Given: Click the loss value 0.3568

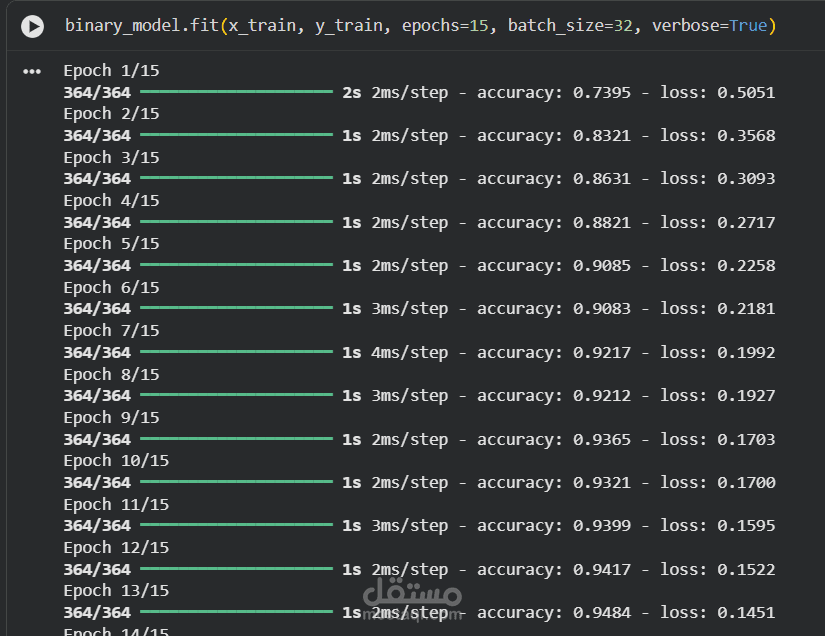Looking at the screenshot, I should [x=746, y=136].
